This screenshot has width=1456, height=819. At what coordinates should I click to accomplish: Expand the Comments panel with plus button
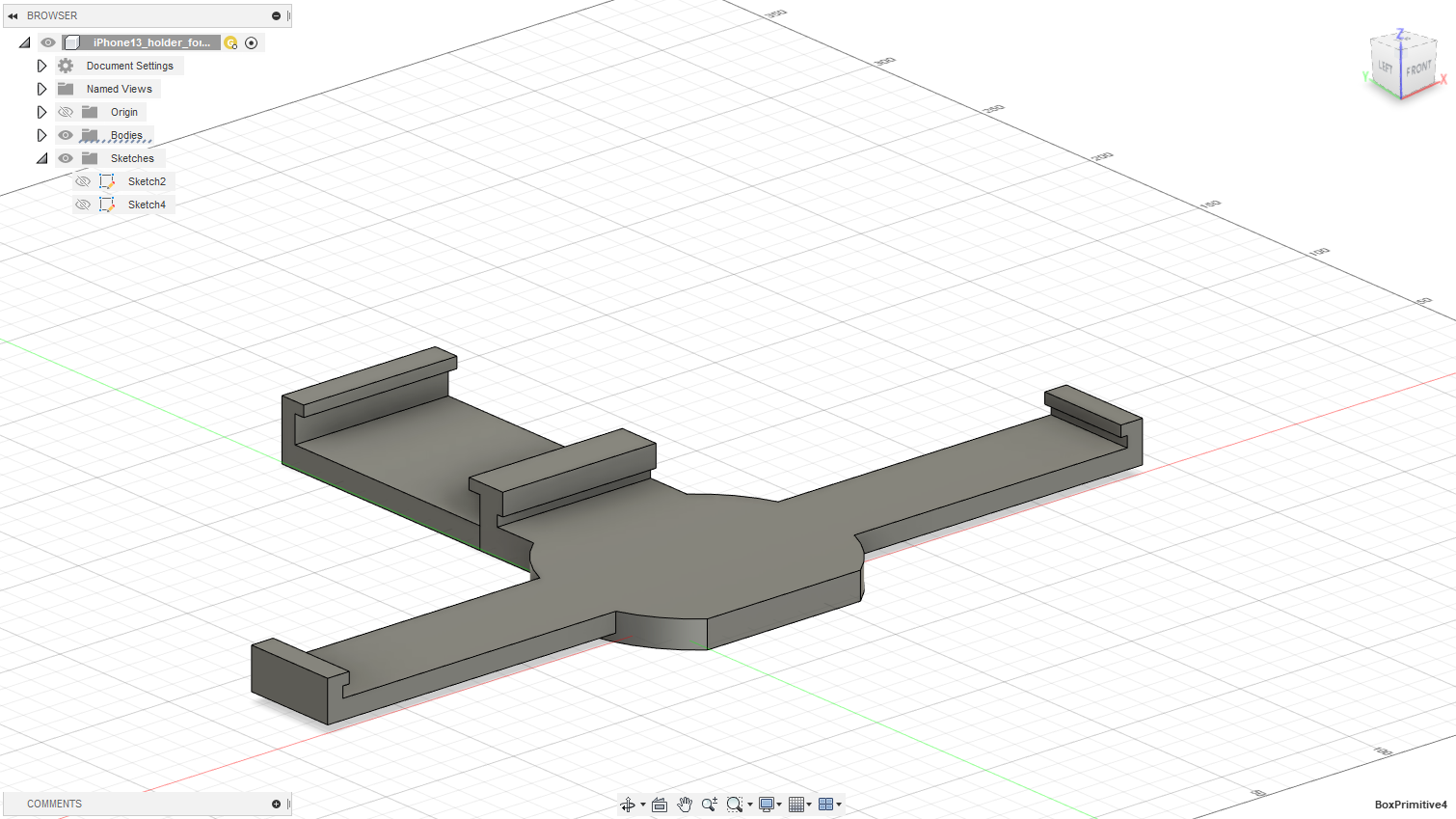pos(276,804)
